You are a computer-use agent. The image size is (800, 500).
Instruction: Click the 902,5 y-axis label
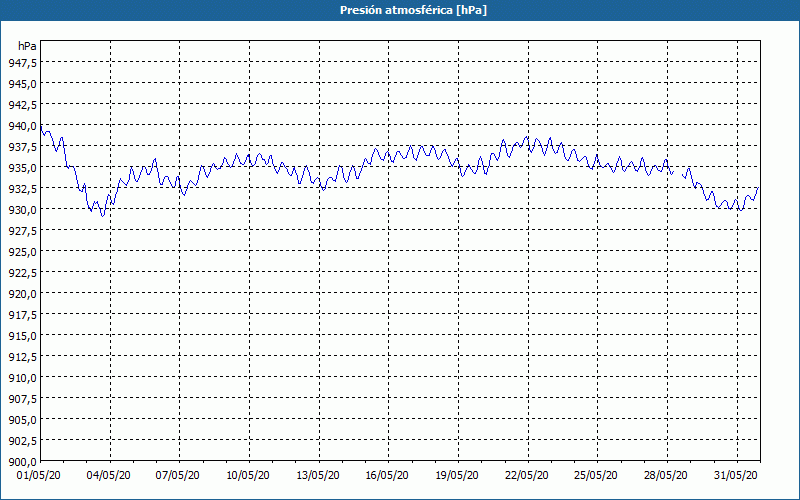22,441
